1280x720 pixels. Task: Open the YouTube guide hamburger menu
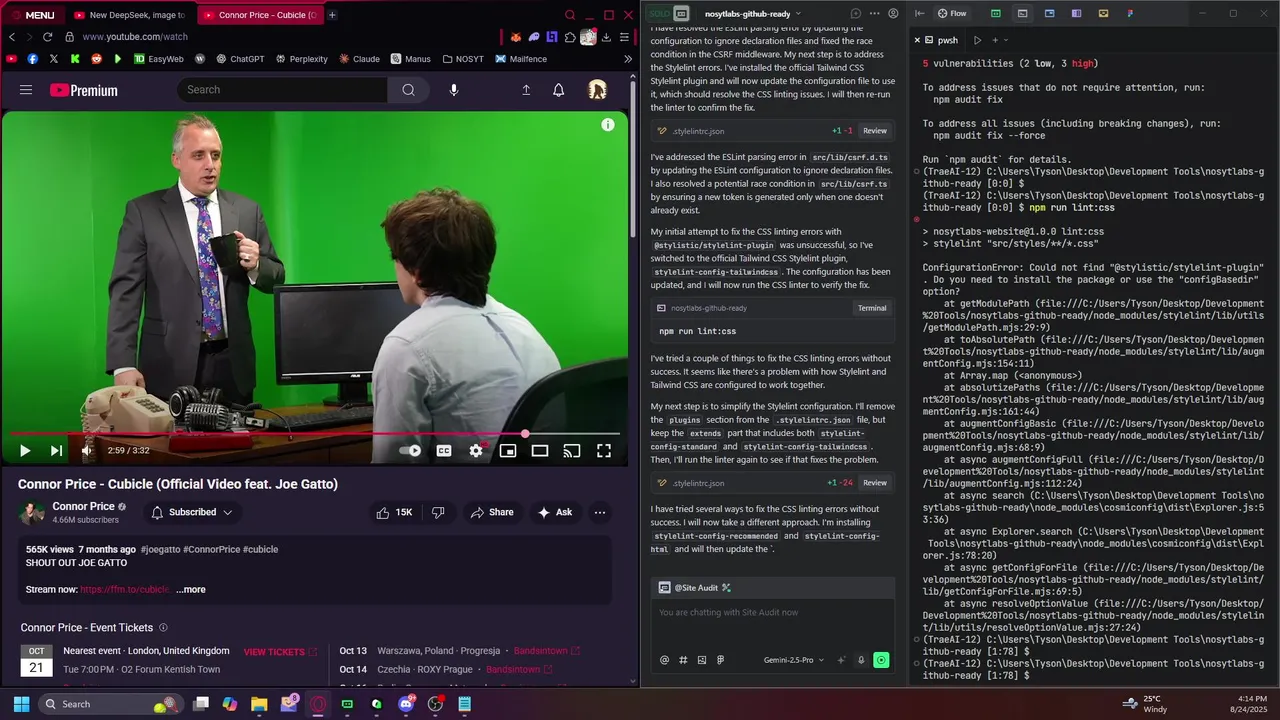26,90
